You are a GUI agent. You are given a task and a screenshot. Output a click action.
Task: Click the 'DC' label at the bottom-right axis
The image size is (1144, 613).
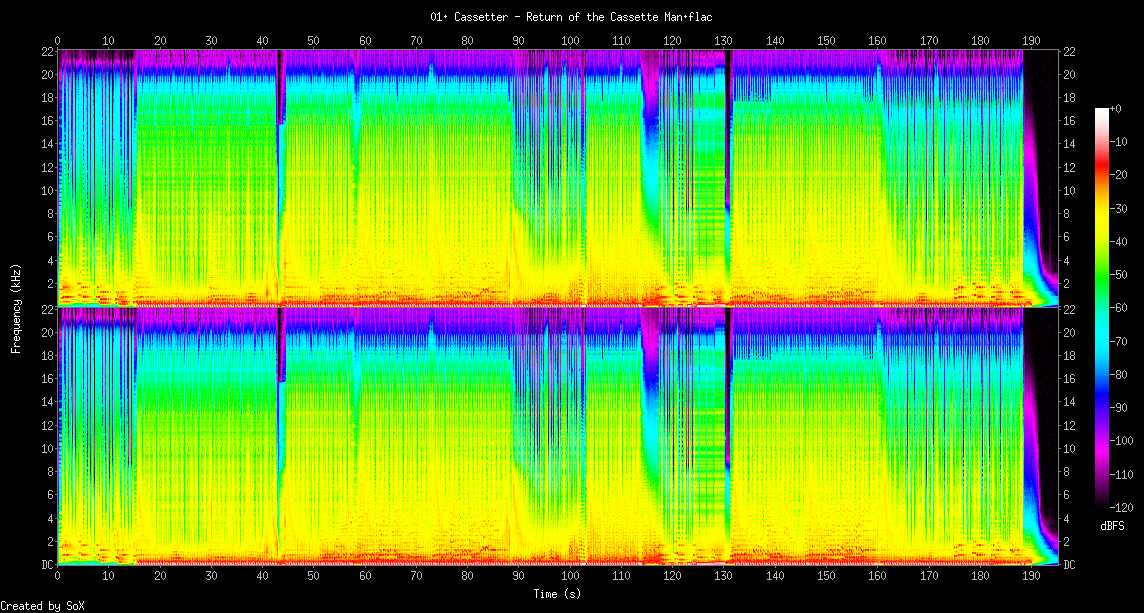[1070, 565]
